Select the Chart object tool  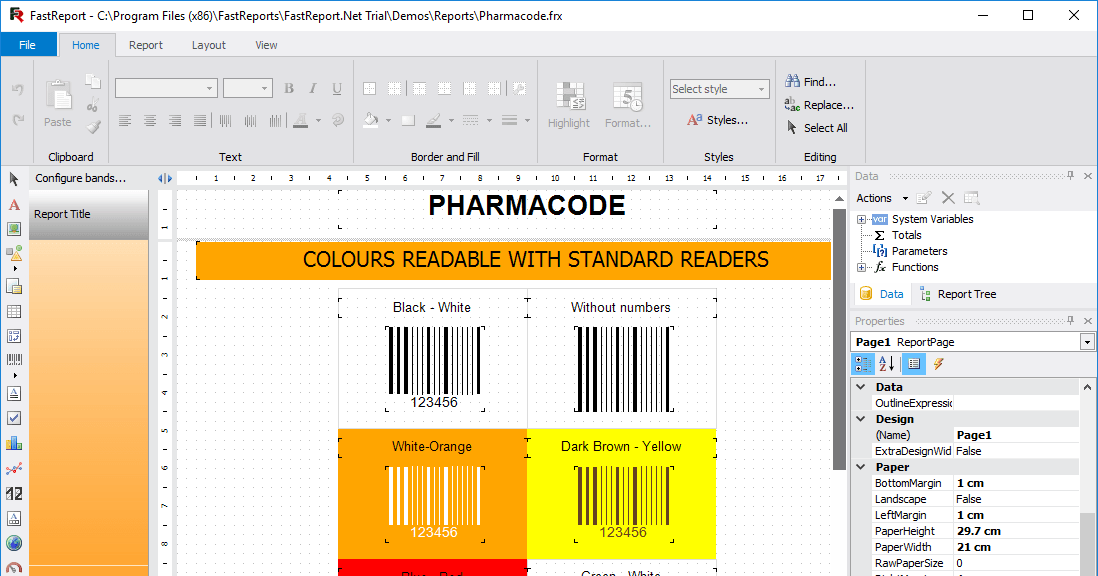tap(14, 443)
